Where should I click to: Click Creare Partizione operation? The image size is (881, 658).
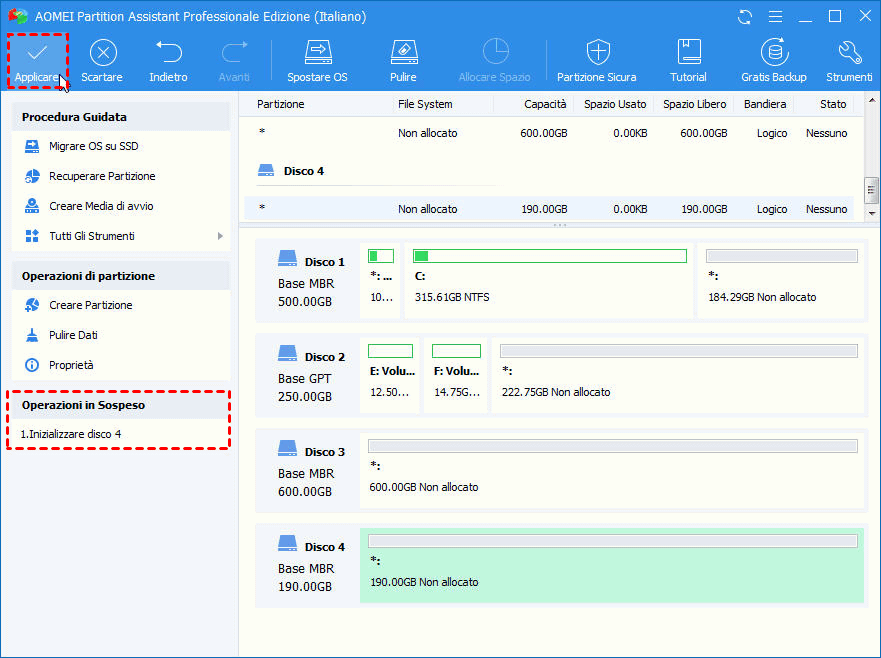90,305
